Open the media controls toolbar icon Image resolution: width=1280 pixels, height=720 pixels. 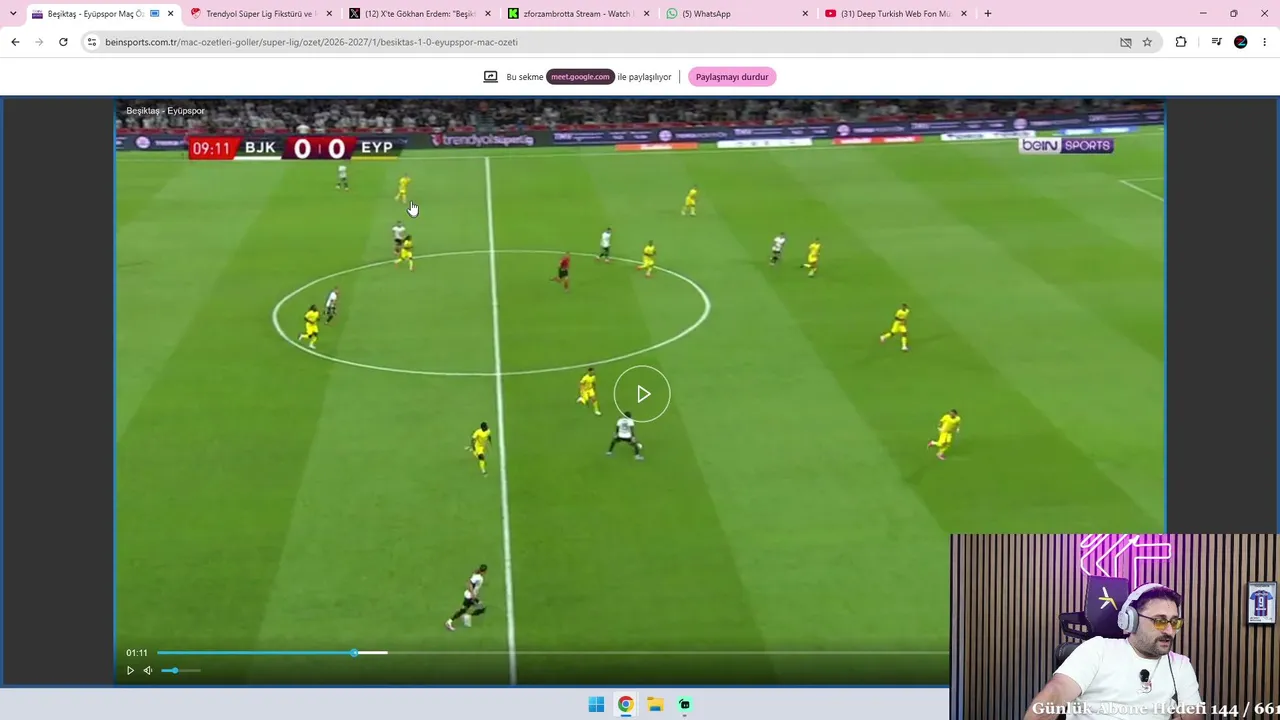[1216, 42]
